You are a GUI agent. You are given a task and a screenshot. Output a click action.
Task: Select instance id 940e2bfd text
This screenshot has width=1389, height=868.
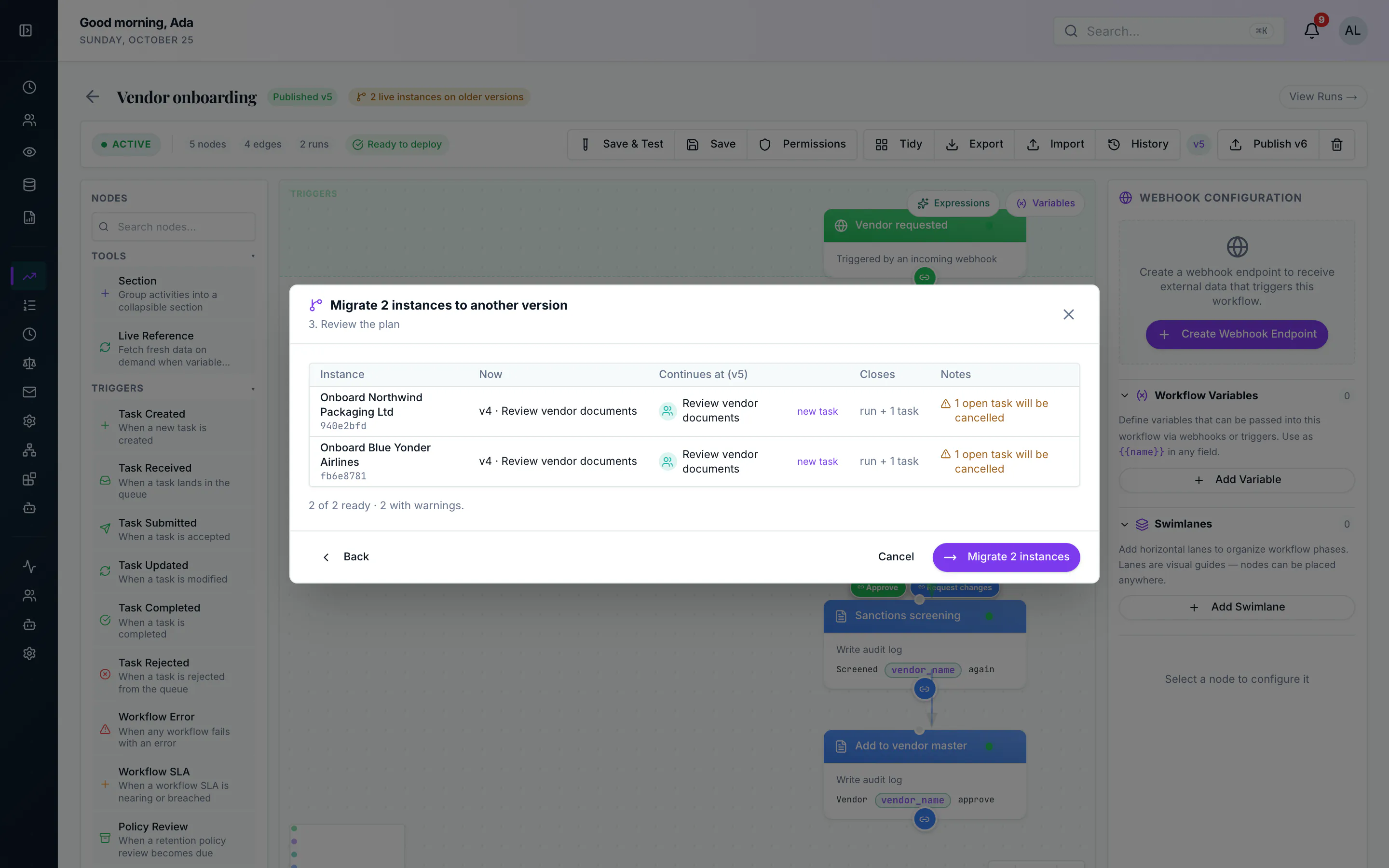click(342, 426)
